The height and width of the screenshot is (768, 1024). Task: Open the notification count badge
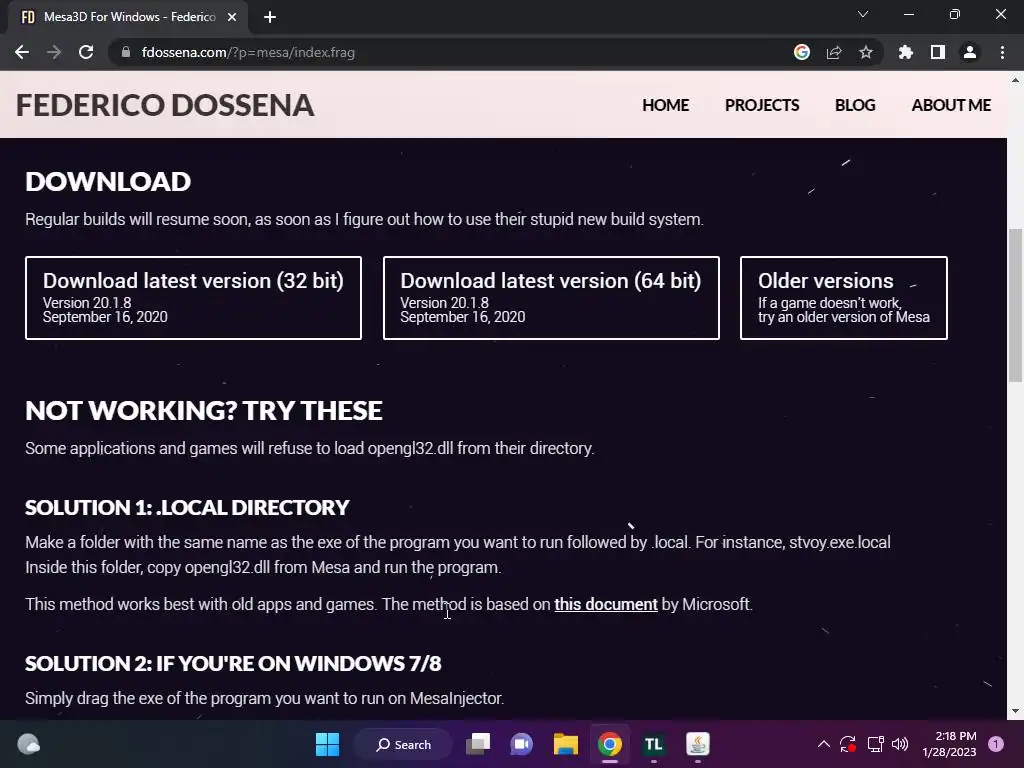tap(995, 744)
